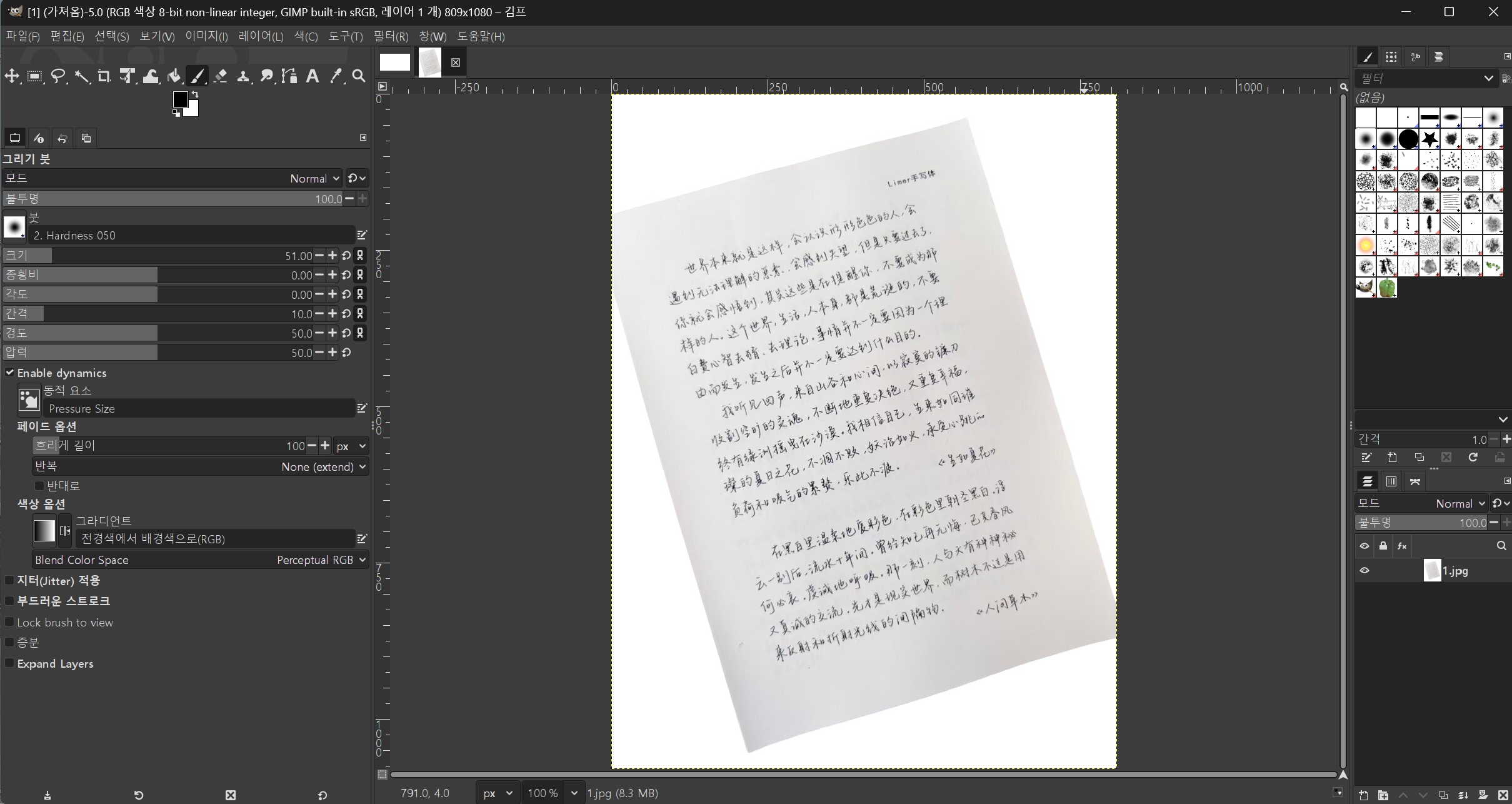Select the Zoom magnifier tool
The width and height of the screenshot is (1512, 804).
[x=359, y=76]
